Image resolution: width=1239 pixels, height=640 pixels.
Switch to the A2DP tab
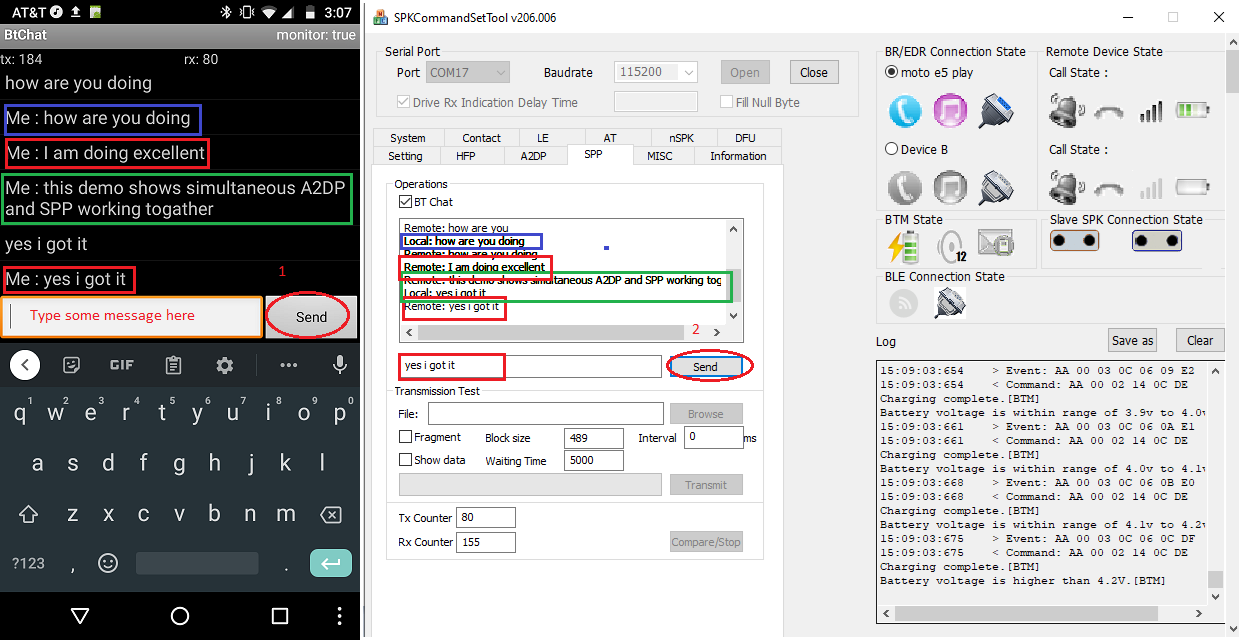coord(532,156)
